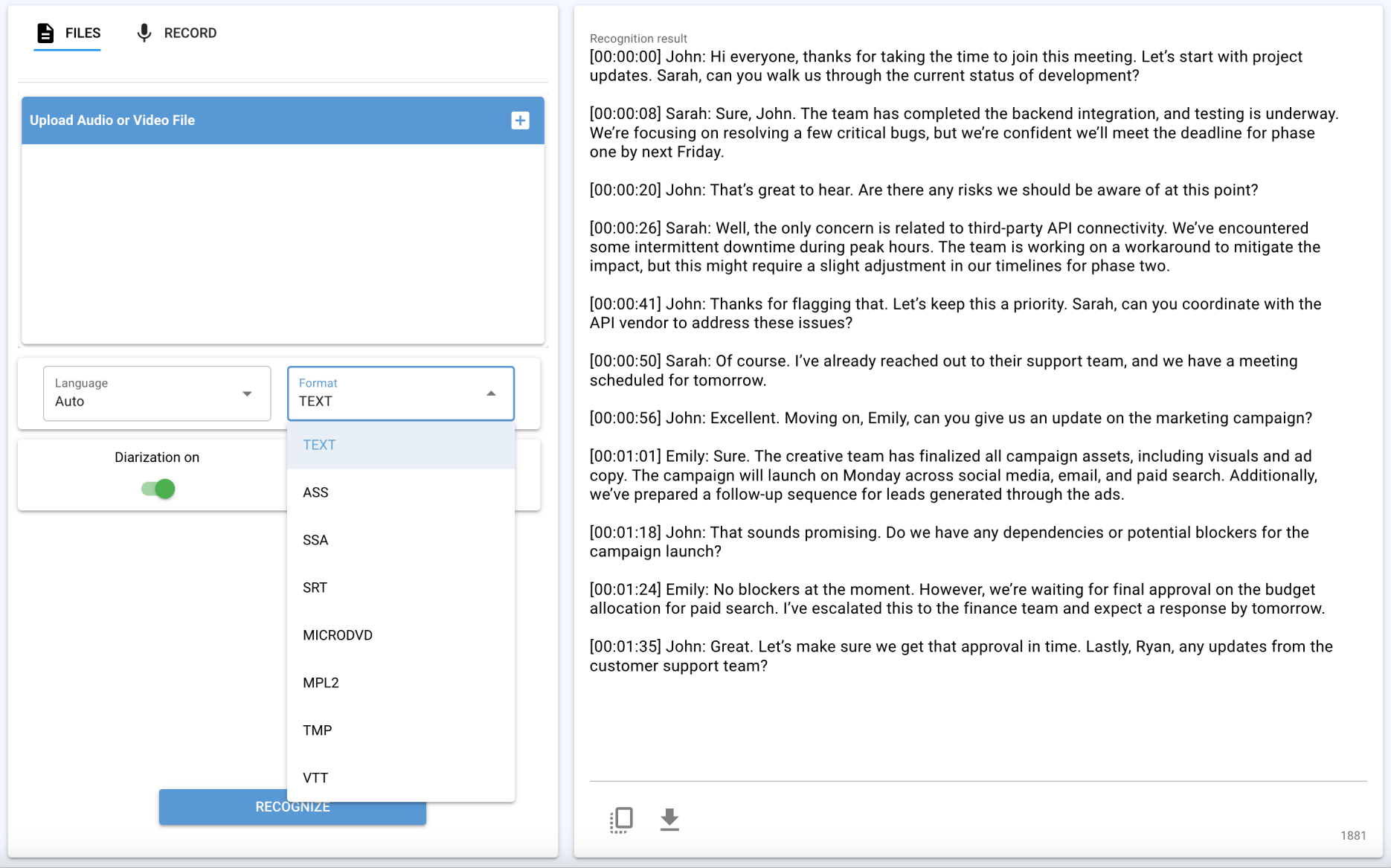
Task: Select VTT from the format list
Action: pyautogui.click(x=316, y=777)
